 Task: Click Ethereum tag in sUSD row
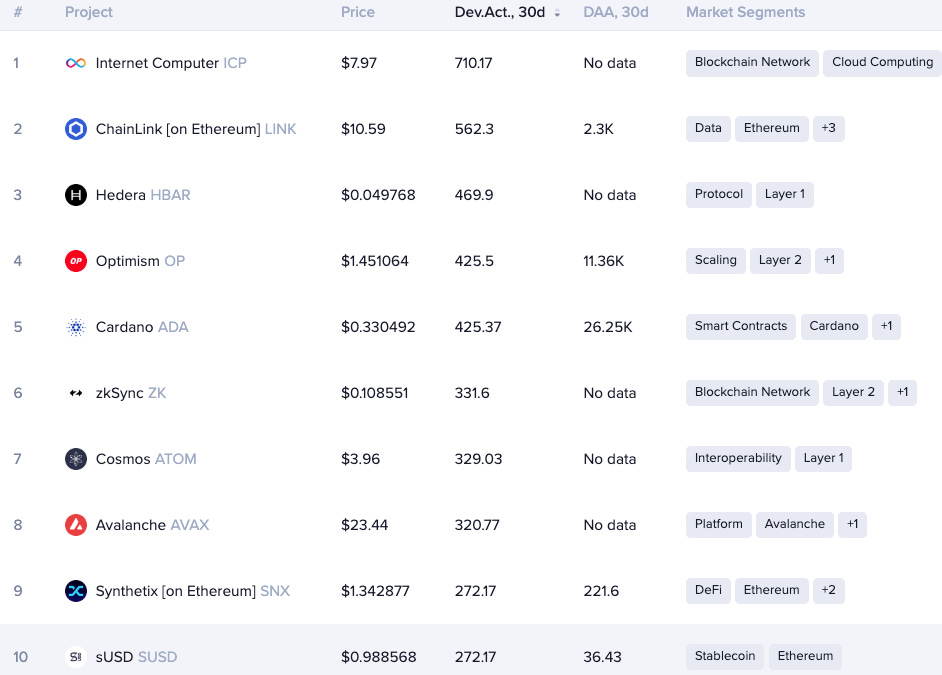point(805,657)
